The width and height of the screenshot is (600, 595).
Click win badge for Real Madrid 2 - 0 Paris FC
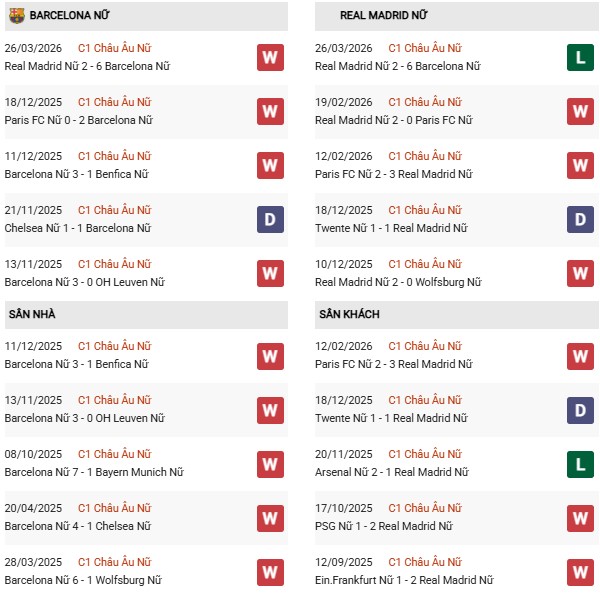click(580, 111)
